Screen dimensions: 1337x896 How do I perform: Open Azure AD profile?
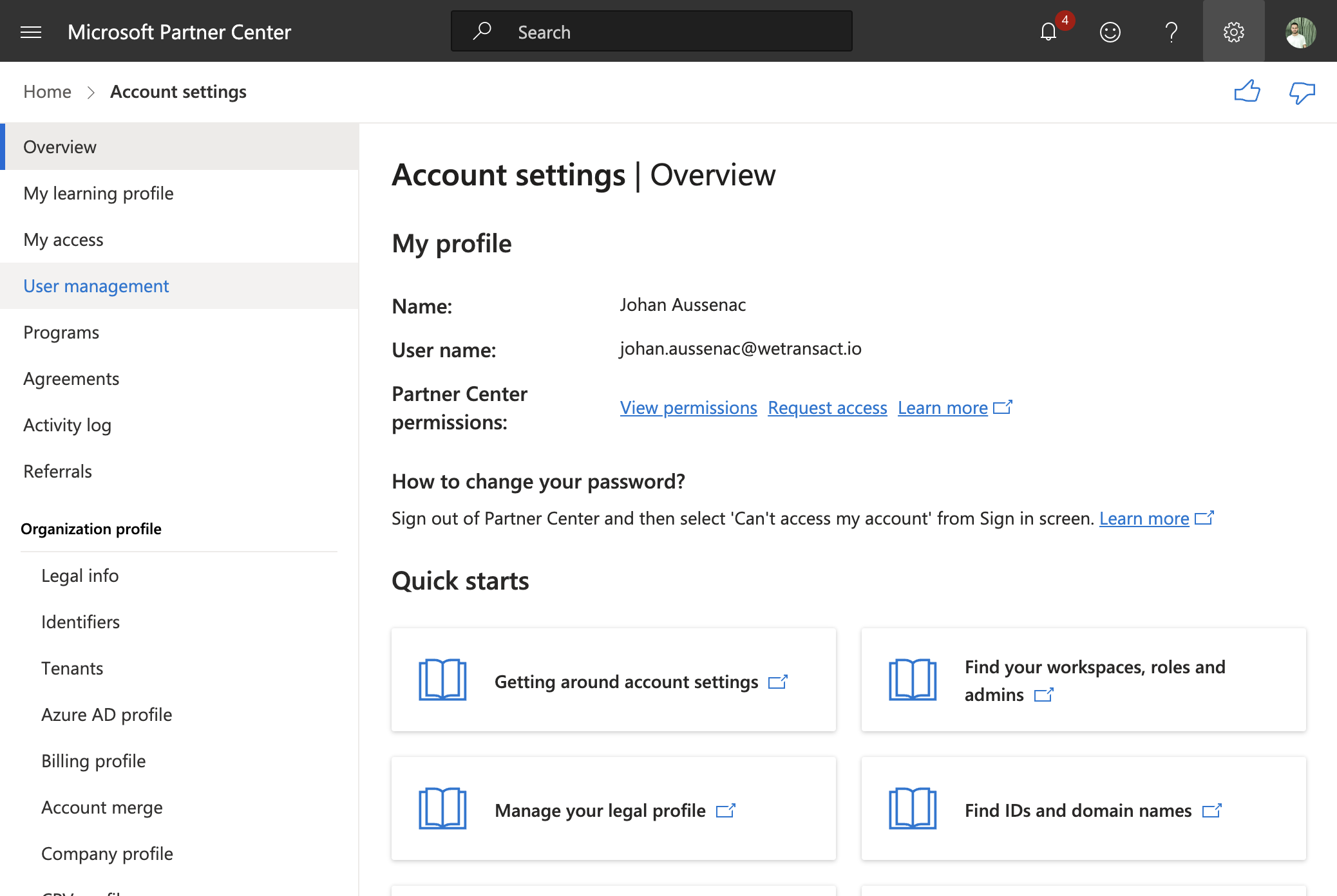(x=179, y=714)
